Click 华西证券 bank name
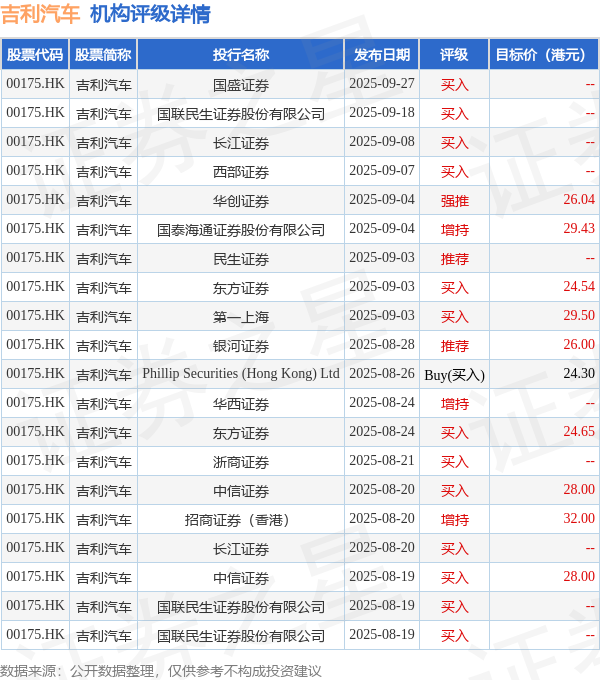 point(241,404)
